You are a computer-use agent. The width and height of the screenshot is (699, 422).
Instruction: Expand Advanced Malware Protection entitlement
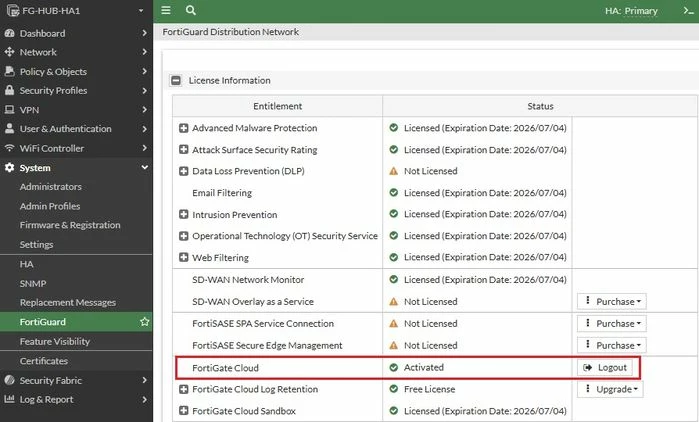point(183,128)
